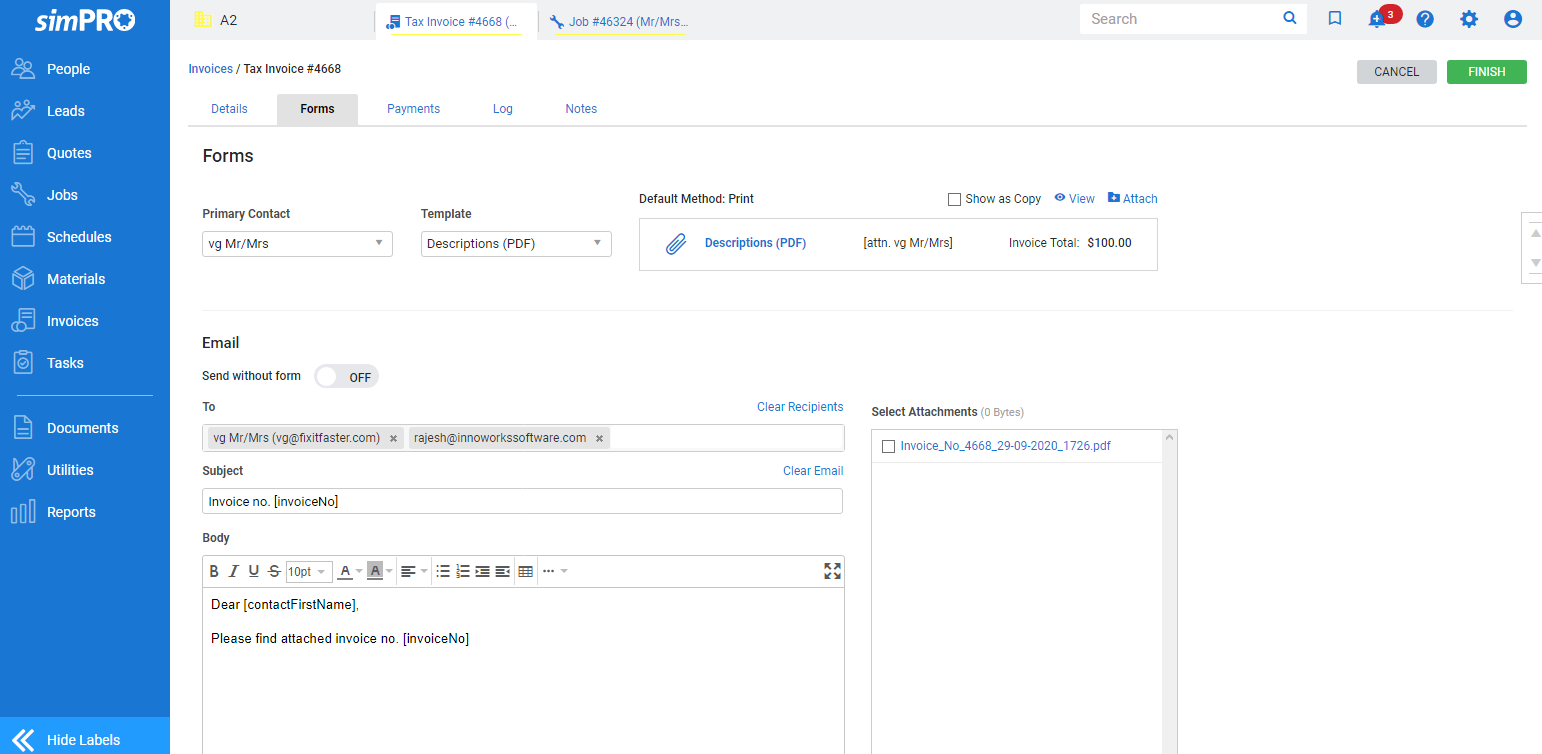Open the more options ellipsis dropdown
1542x754 pixels.
[x=554, y=572]
